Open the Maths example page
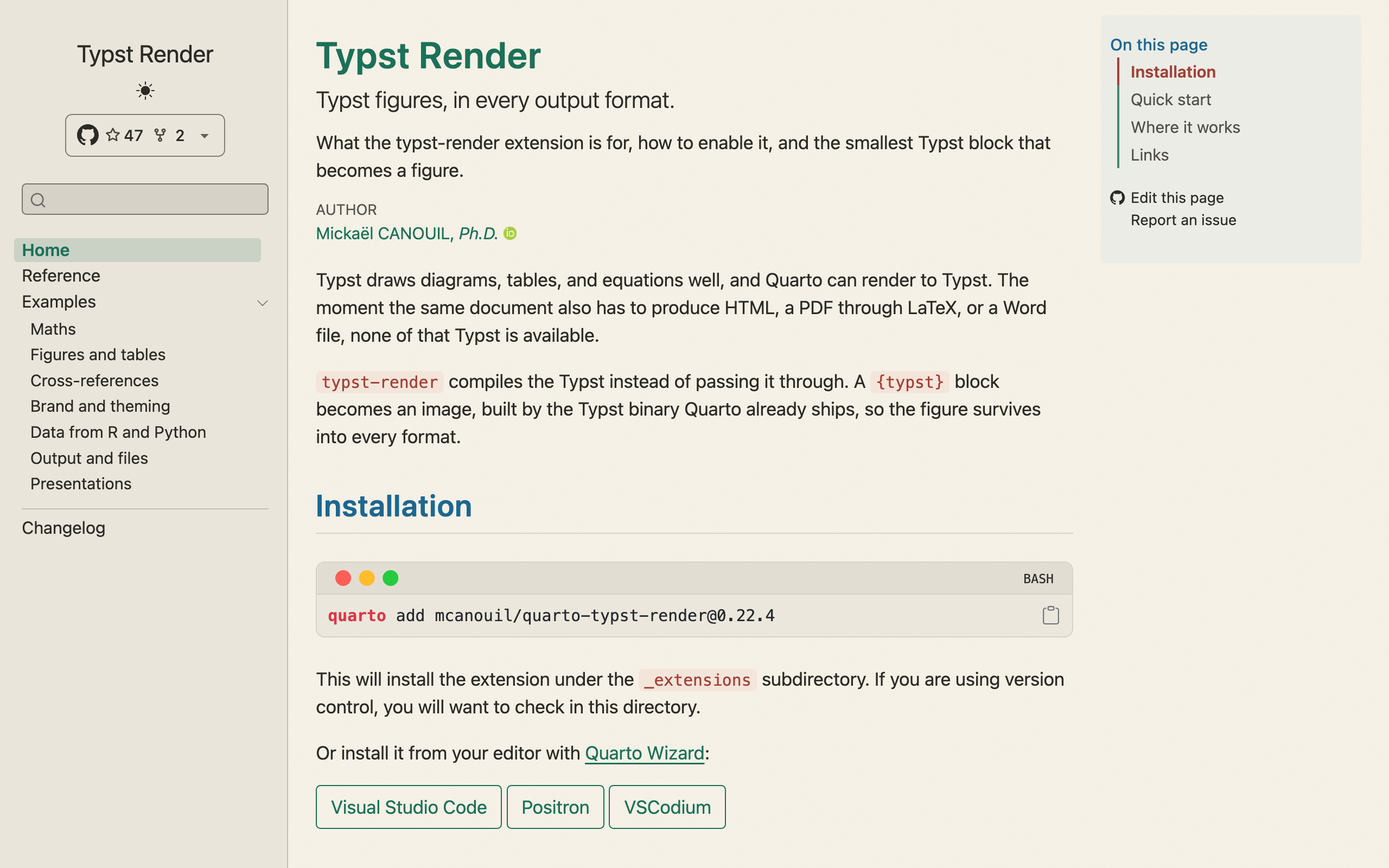 pyautogui.click(x=53, y=329)
